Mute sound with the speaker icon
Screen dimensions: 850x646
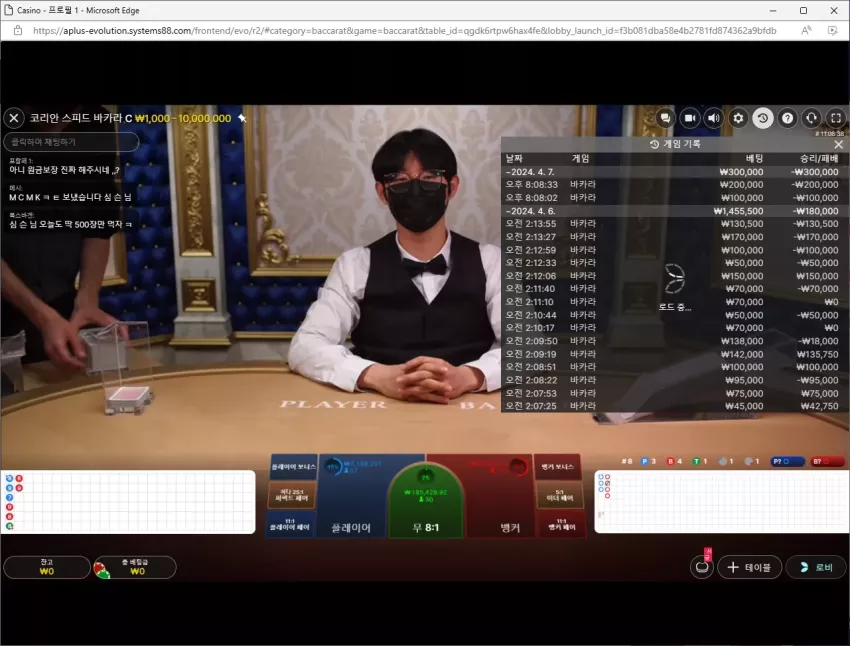pos(714,118)
